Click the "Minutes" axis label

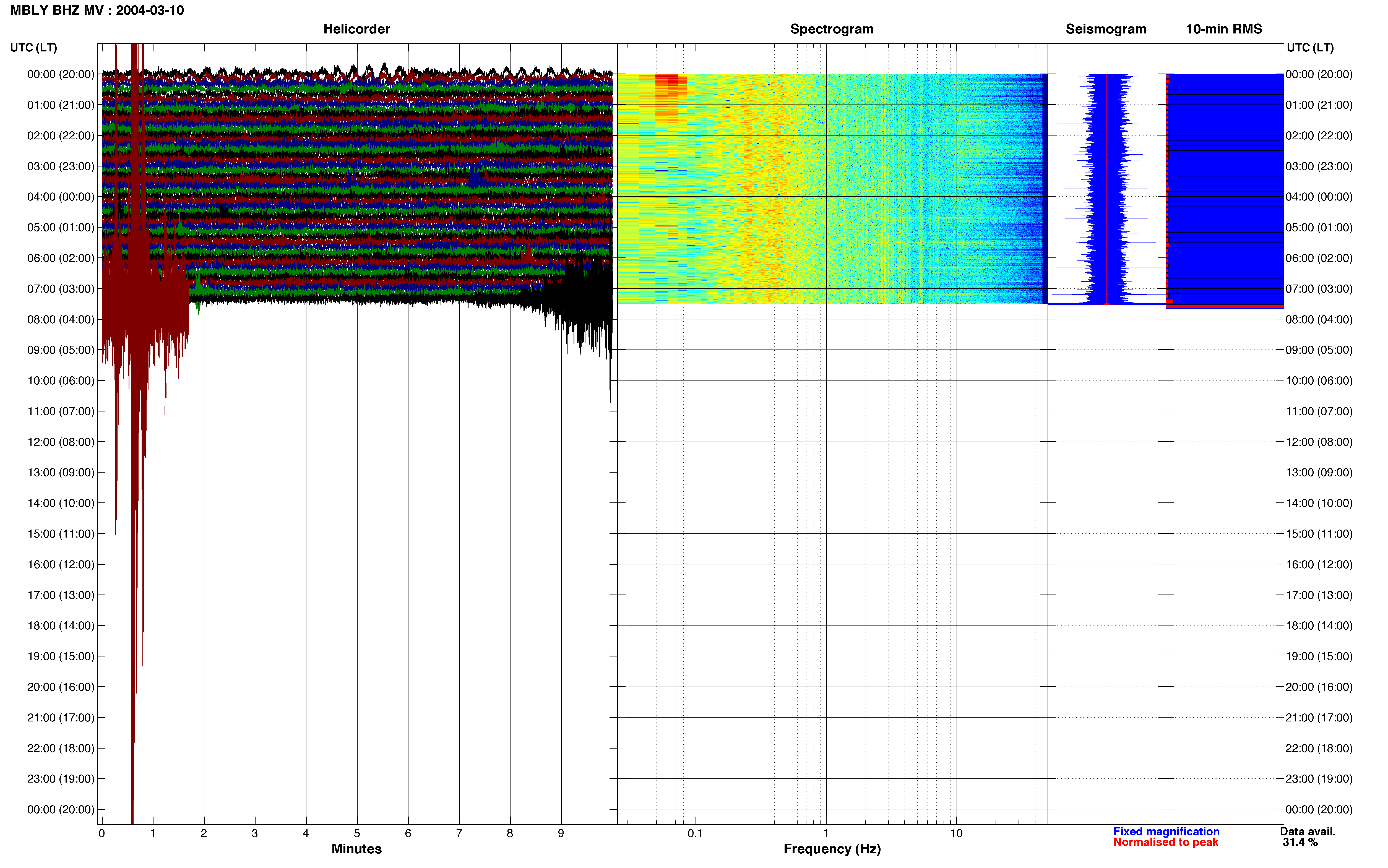tap(356, 849)
